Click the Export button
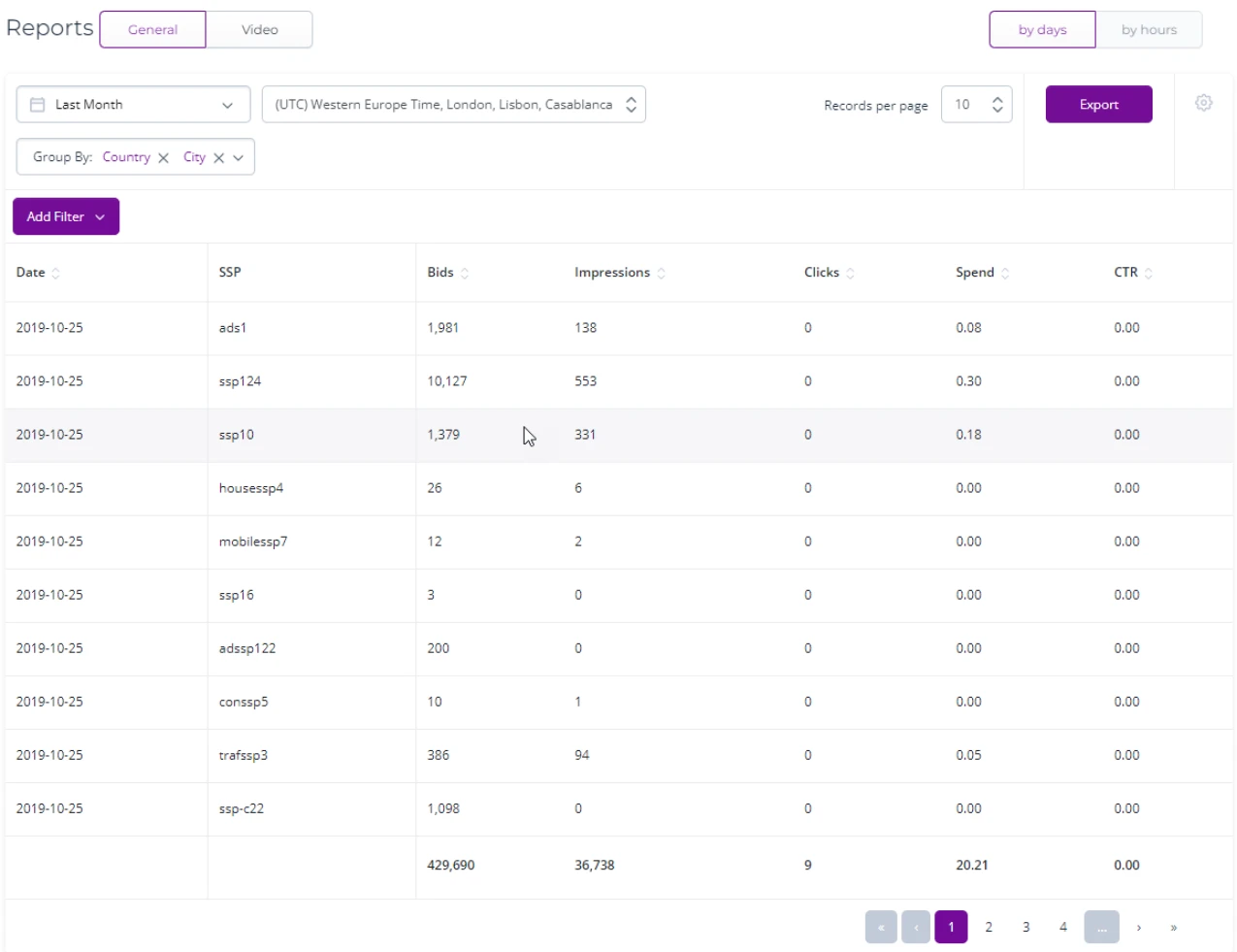This screenshot has width=1237, height=952. (1098, 105)
